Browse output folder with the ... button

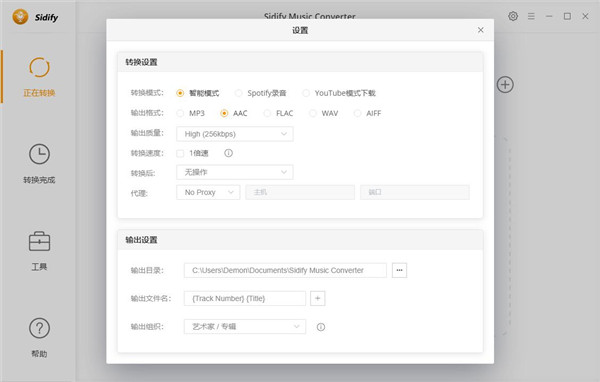[399, 270]
